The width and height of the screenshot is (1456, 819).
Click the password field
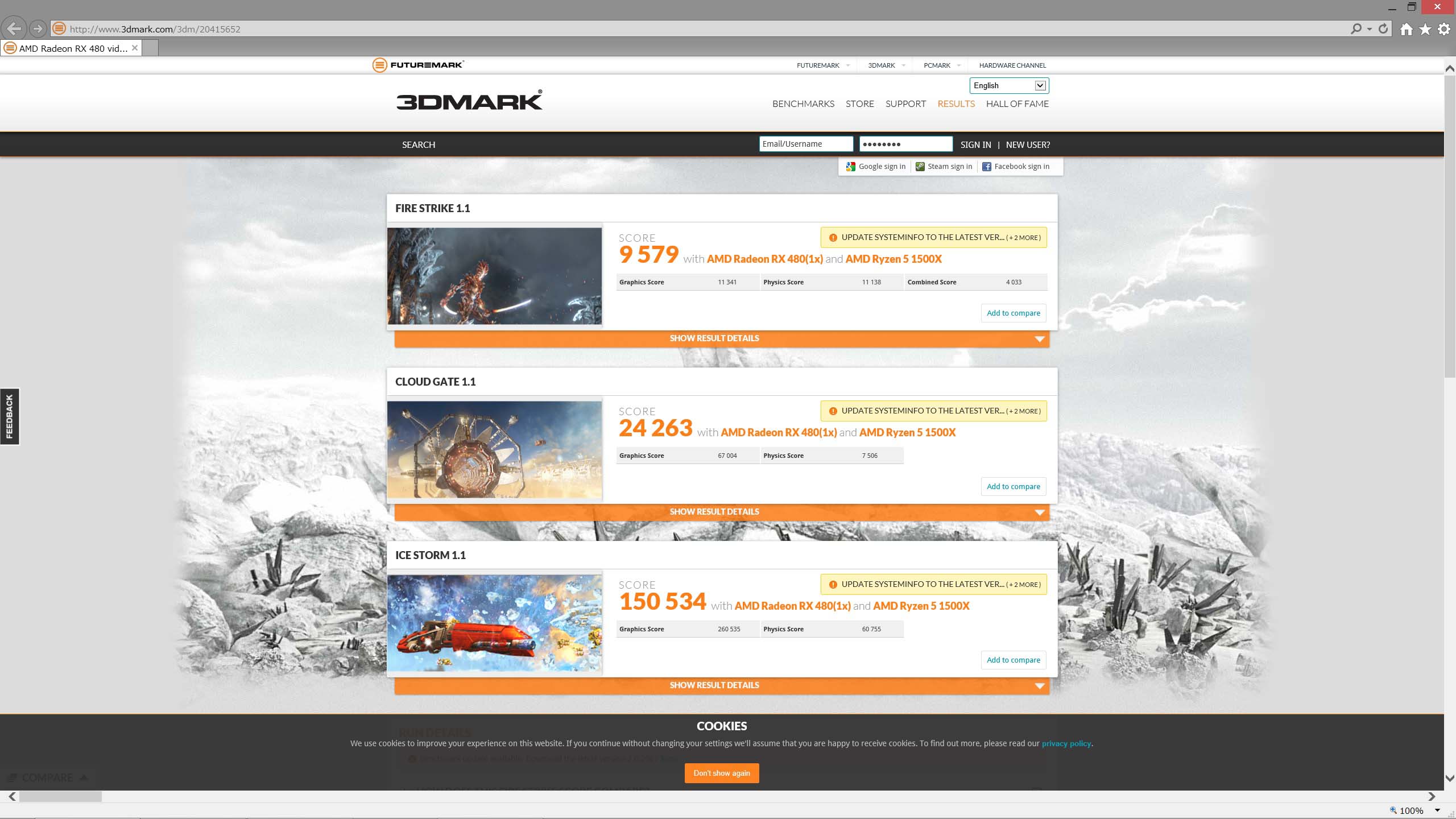(x=906, y=144)
